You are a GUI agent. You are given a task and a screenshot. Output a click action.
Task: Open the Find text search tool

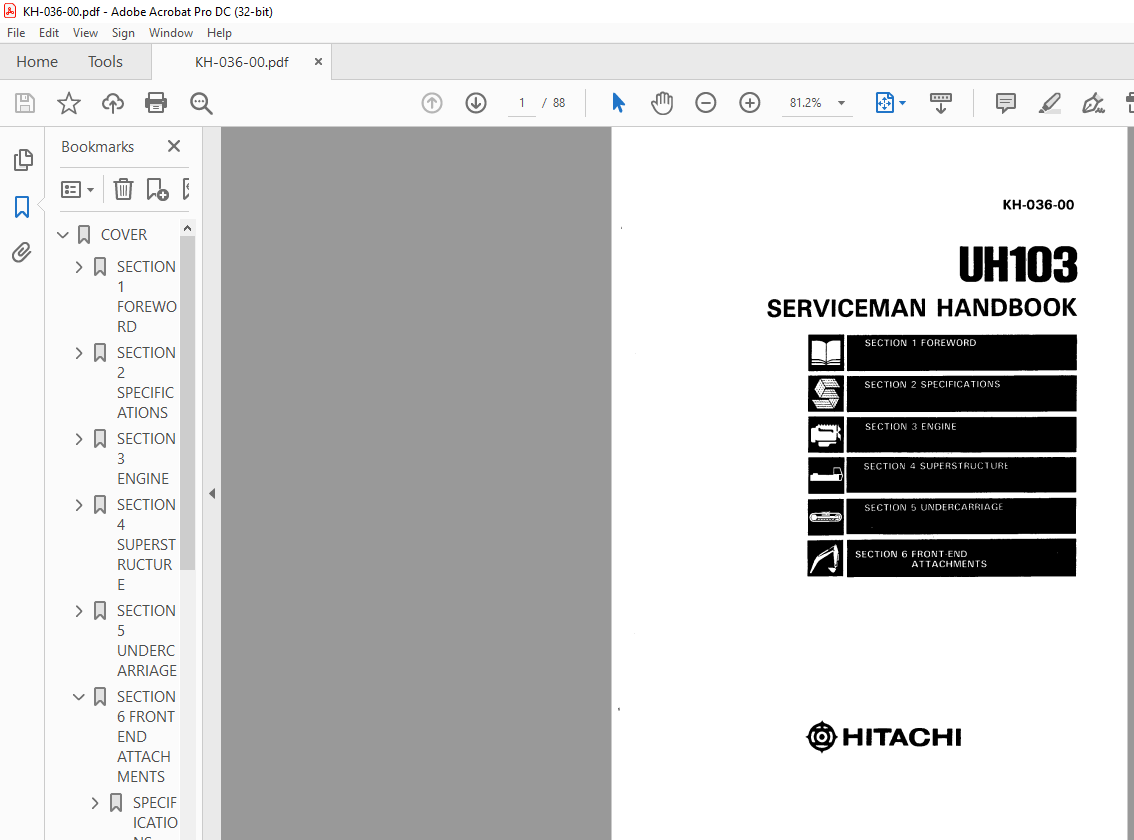click(201, 103)
